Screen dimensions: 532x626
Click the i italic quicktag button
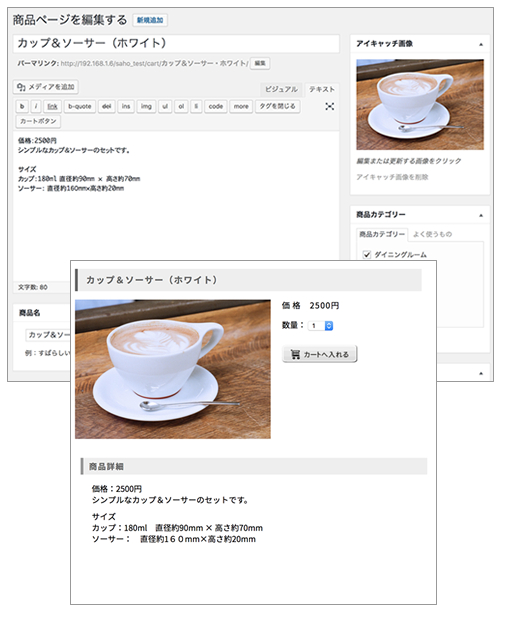[36, 106]
